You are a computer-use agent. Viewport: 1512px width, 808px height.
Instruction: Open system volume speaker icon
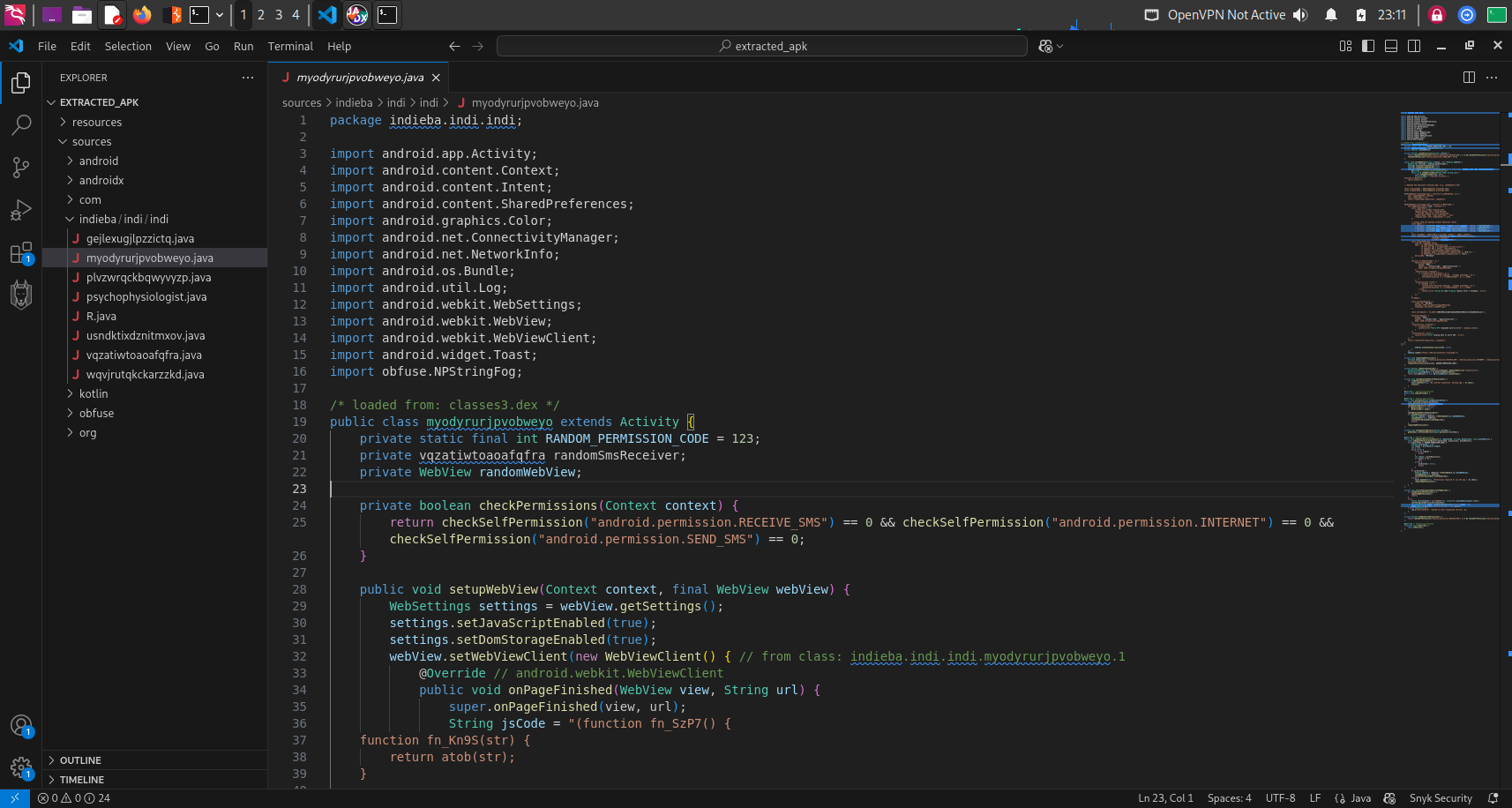tap(1300, 15)
